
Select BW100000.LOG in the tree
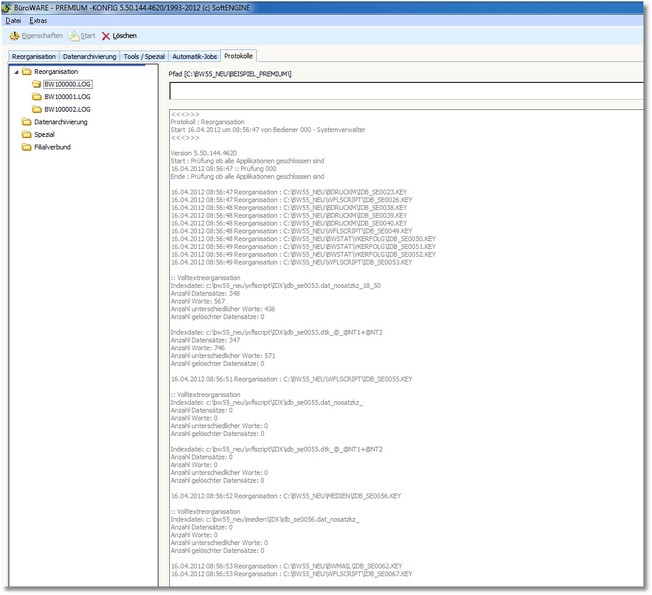(68, 85)
